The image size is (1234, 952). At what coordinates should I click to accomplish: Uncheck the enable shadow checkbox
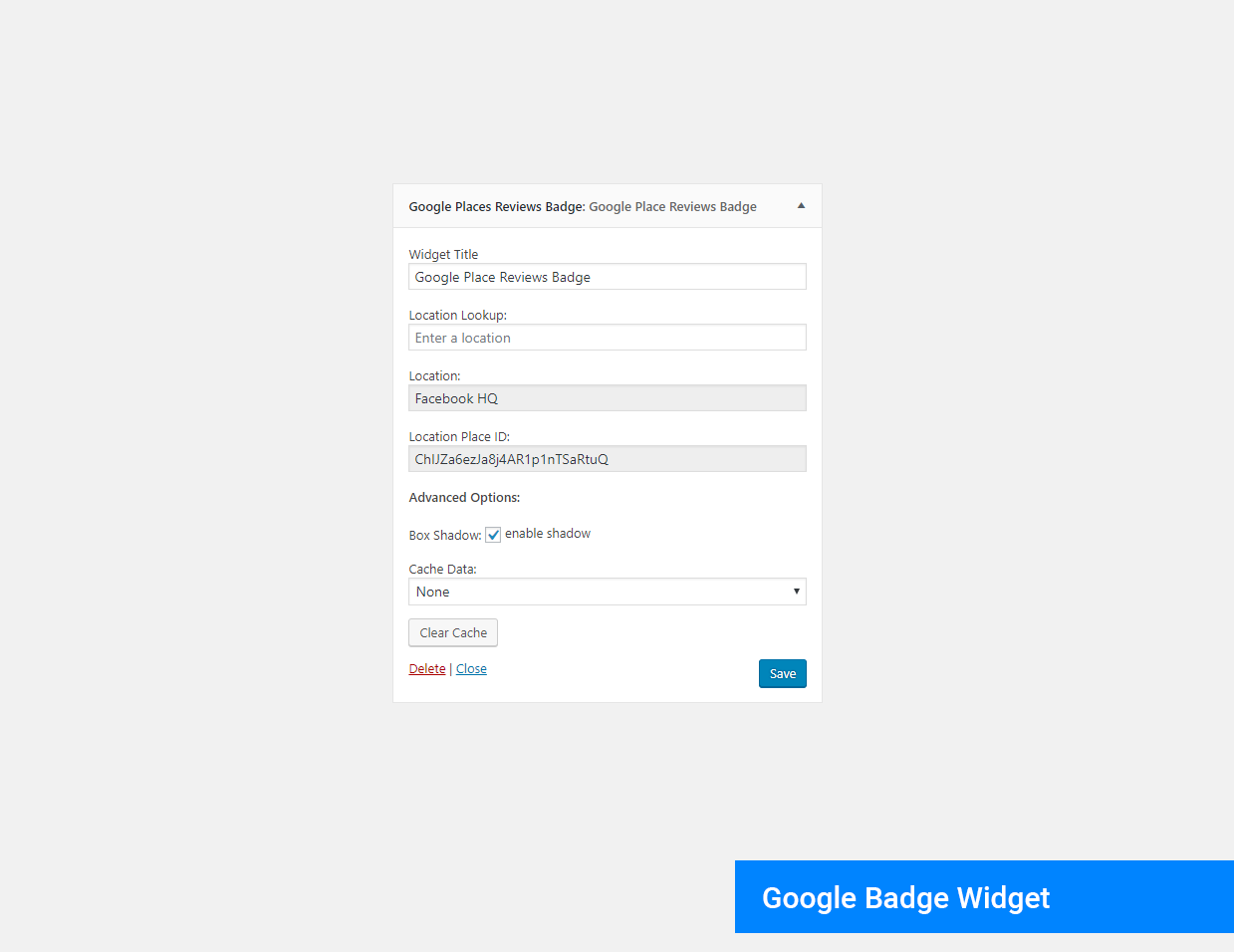tap(493, 535)
